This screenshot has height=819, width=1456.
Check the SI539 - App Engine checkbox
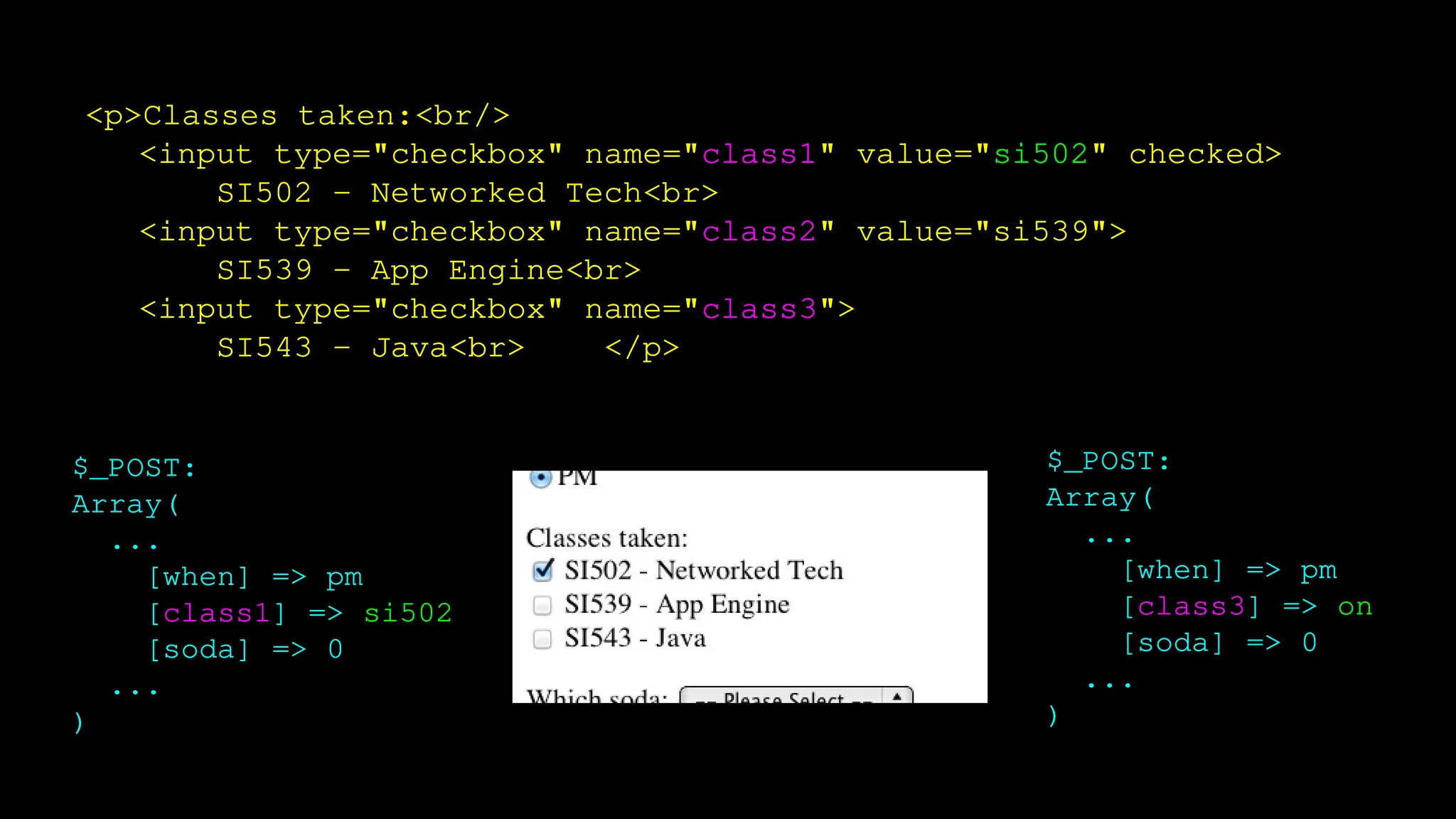tap(542, 605)
